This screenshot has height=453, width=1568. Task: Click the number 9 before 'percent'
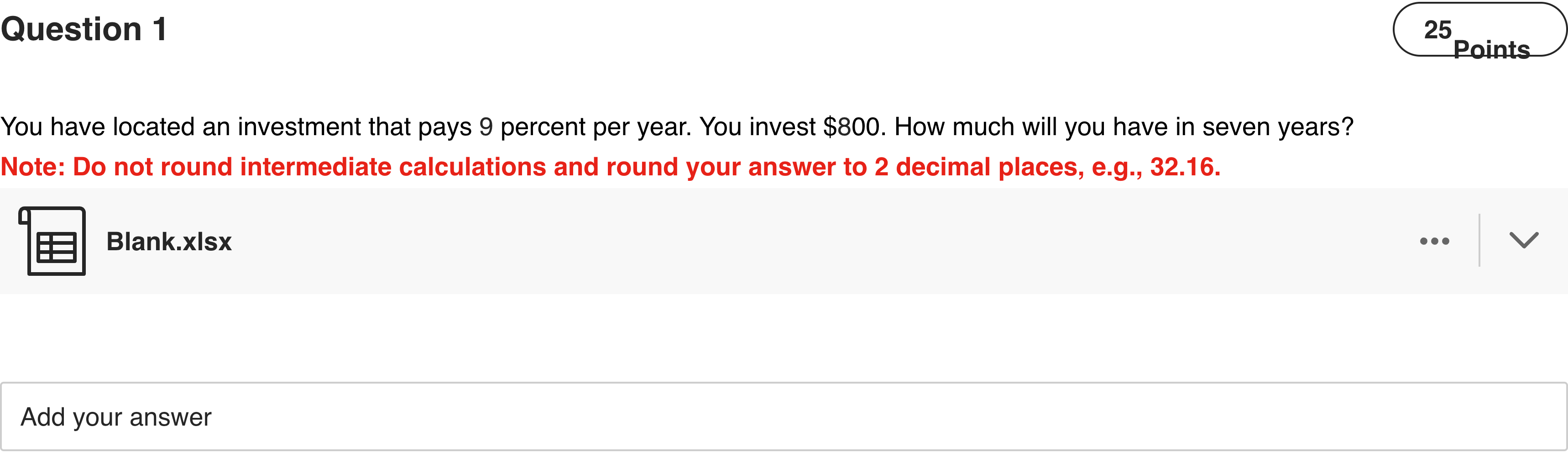coord(486,127)
